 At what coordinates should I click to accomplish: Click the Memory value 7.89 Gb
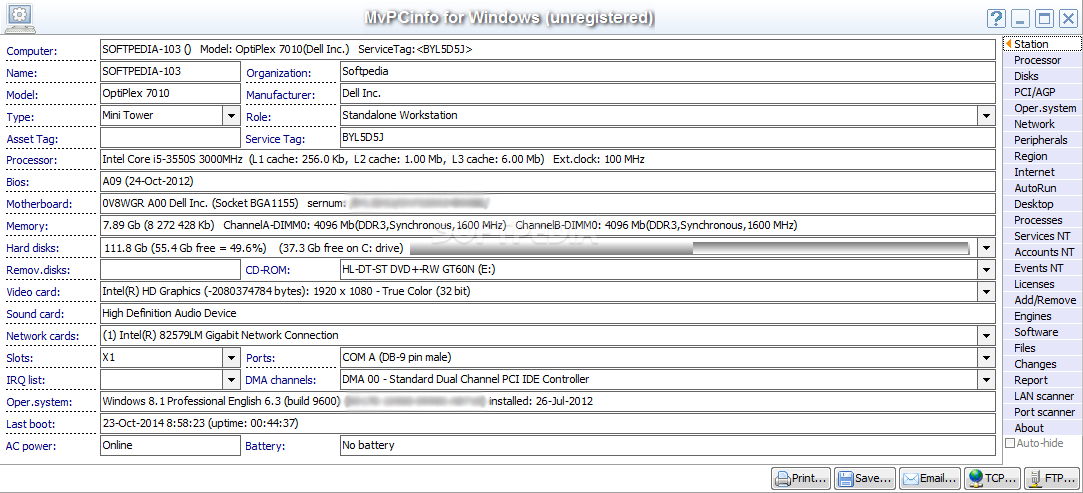coord(548,226)
